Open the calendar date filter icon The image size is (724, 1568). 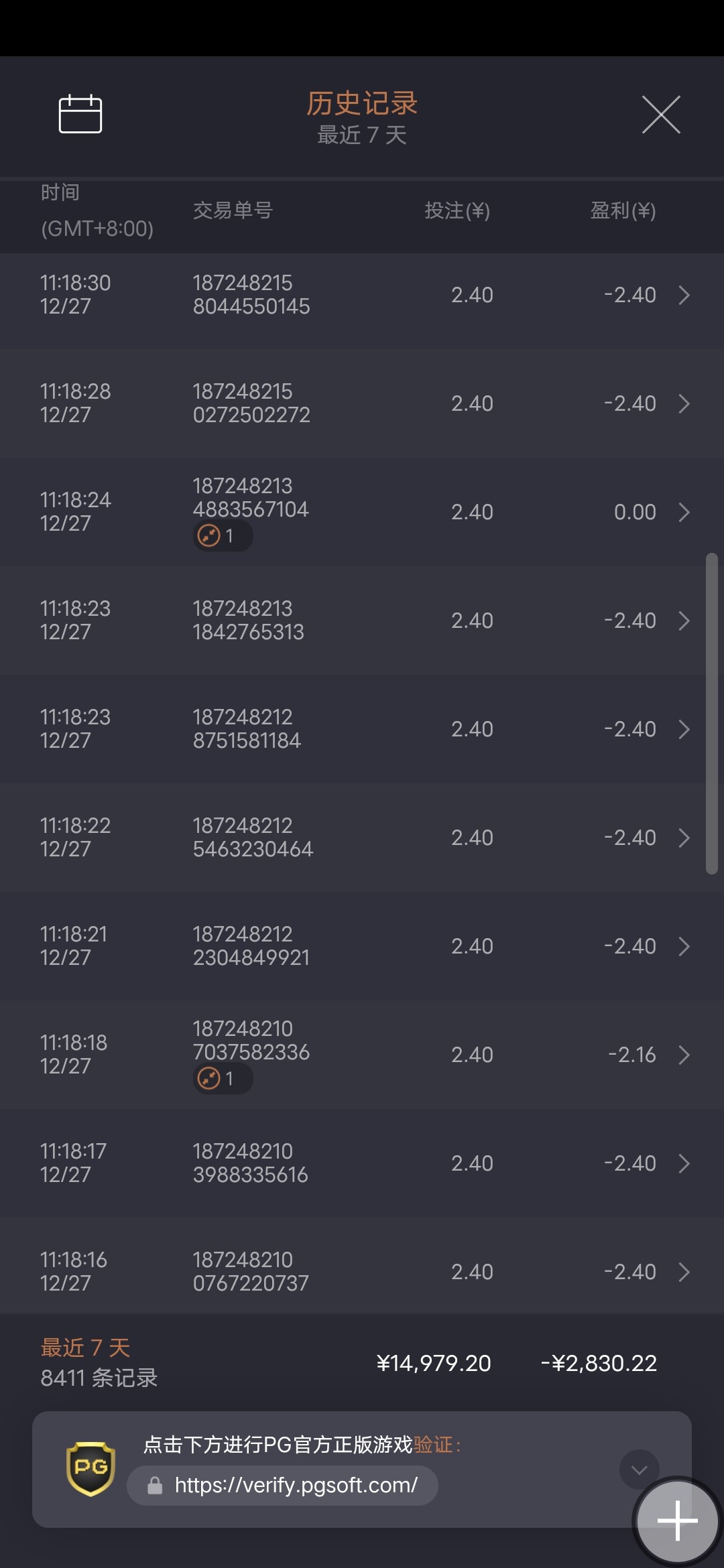80,114
